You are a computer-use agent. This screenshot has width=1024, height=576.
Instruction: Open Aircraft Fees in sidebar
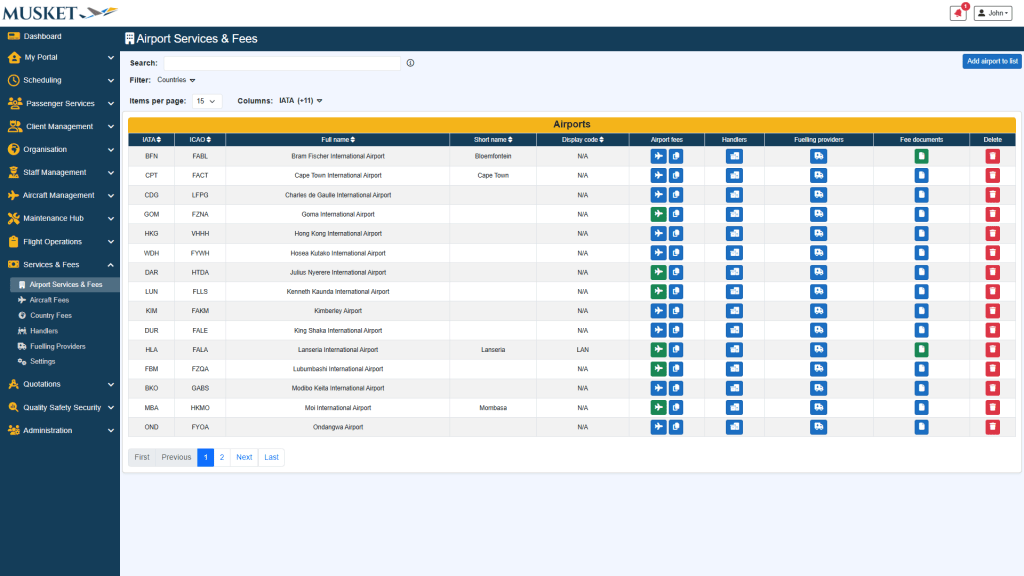point(49,300)
